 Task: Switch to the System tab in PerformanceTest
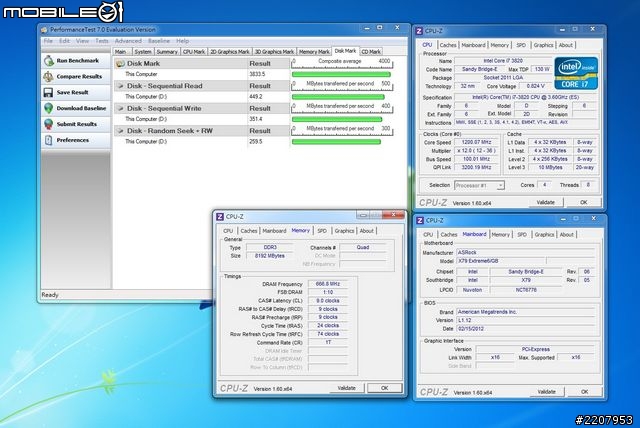click(x=143, y=52)
